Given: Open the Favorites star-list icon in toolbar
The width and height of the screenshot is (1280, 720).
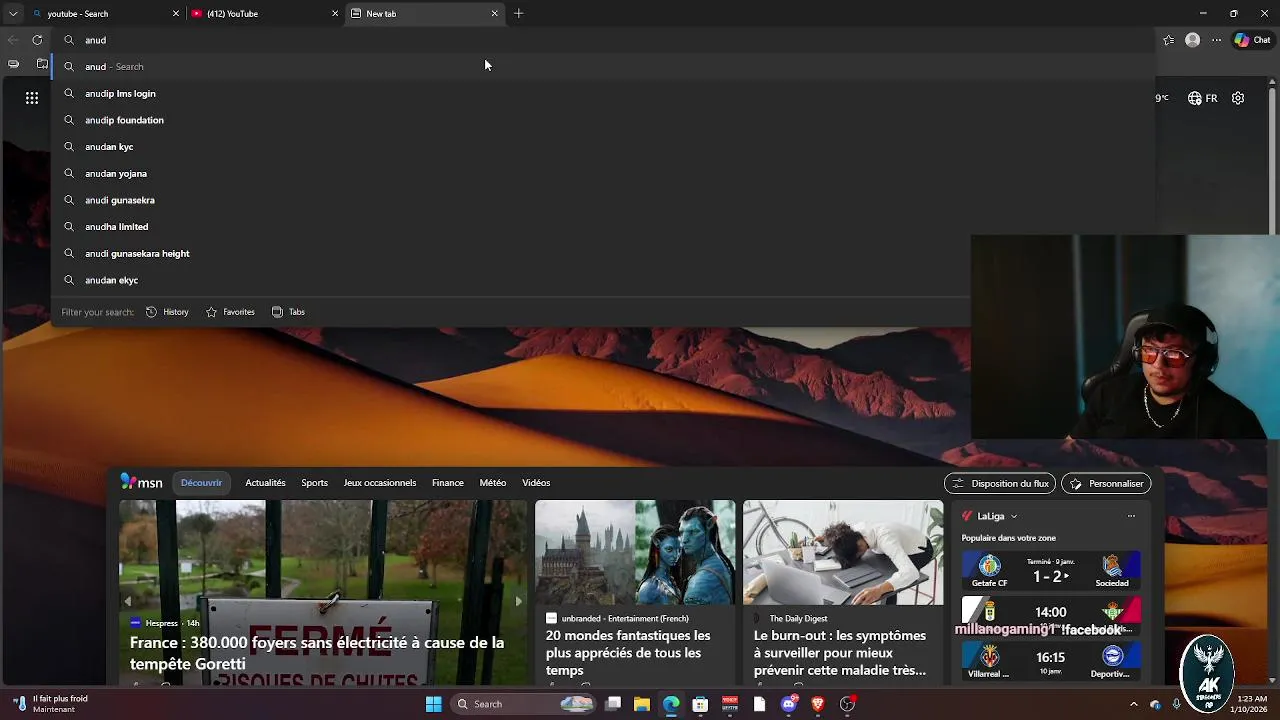Looking at the screenshot, I should coord(1168,40).
